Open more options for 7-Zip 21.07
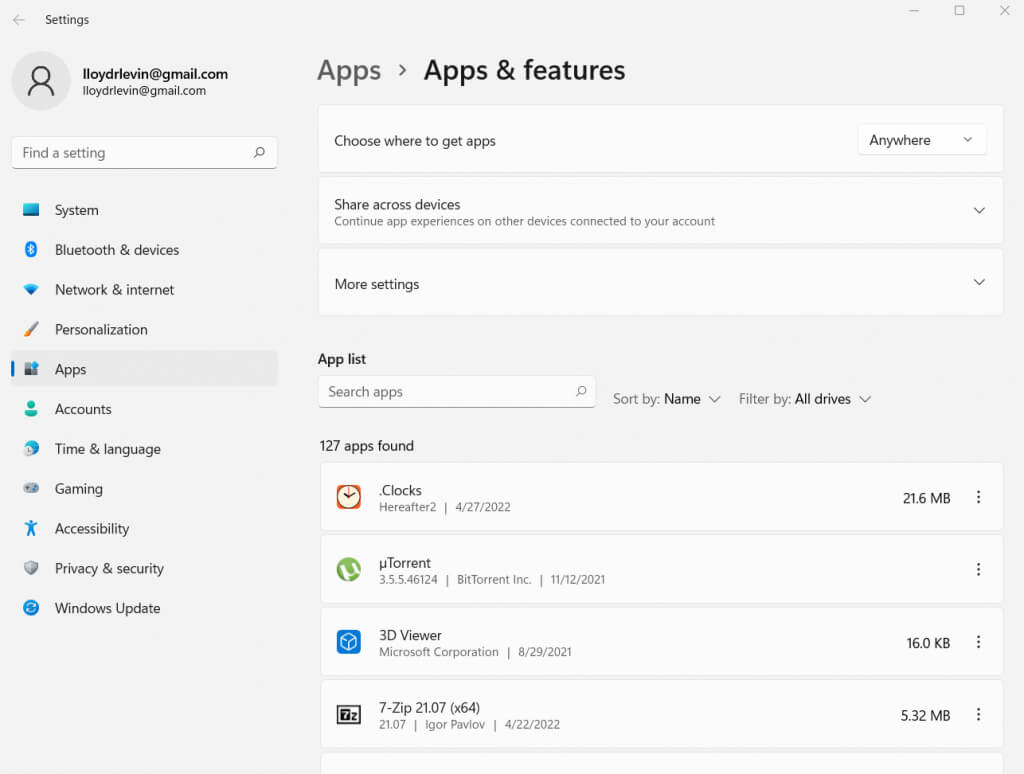Screen dimensions: 1024x774 point(978,714)
